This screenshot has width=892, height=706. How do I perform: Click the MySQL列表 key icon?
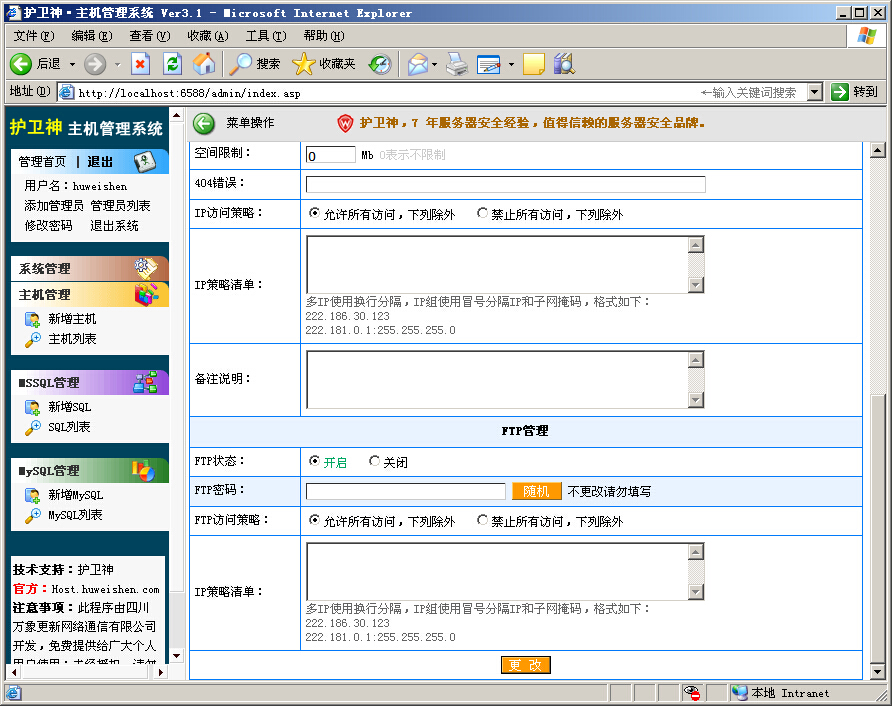coord(32,515)
